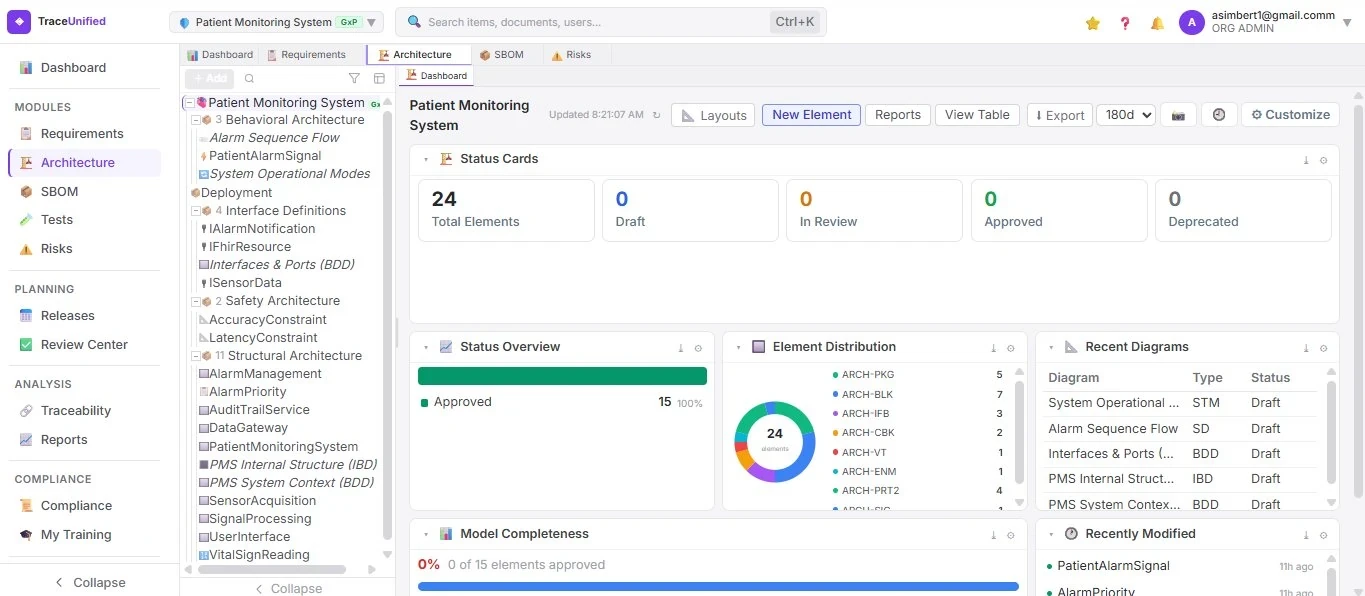Viewport: 1365px width, 596px height.
Task: Click download icon on Model Completeness widget
Action: [x=993, y=535]
